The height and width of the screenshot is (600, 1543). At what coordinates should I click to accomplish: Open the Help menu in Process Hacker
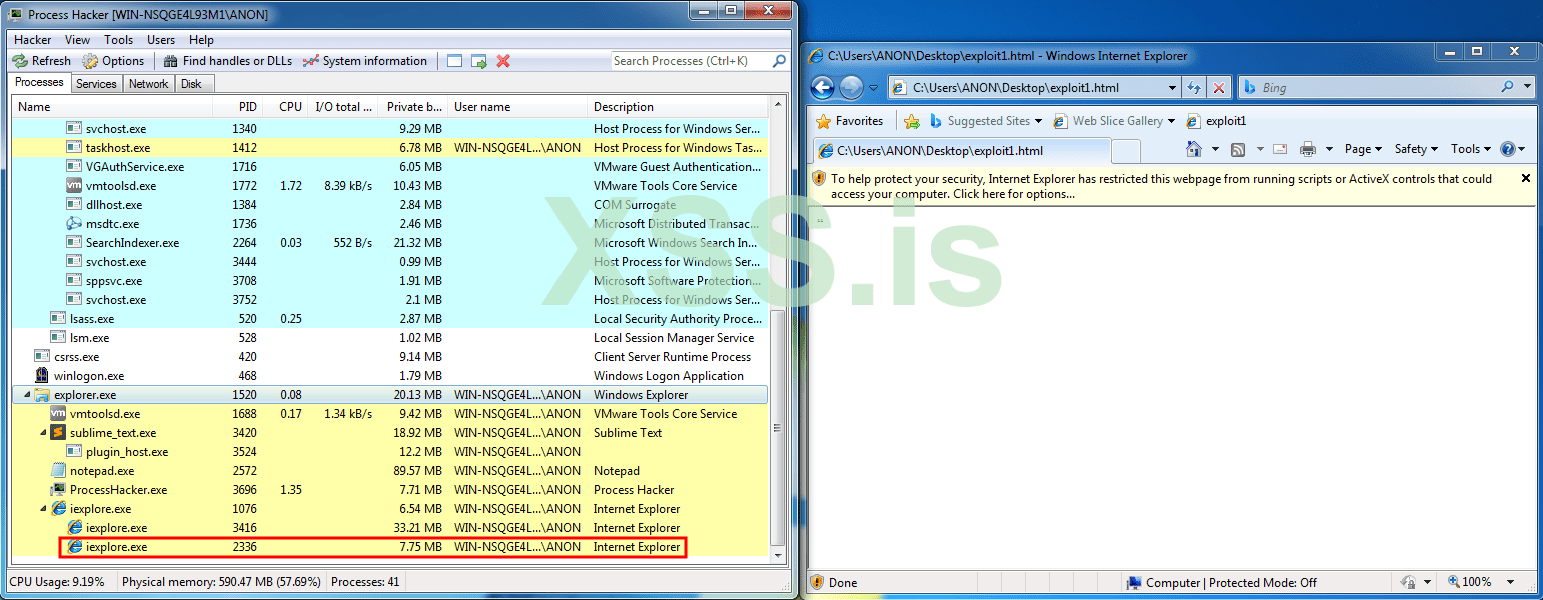click(202, 40)
